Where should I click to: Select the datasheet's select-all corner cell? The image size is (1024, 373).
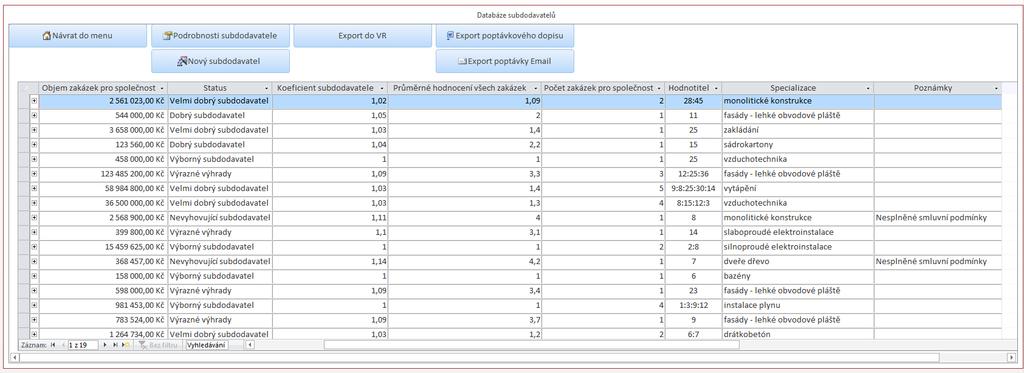coord(28,88)
